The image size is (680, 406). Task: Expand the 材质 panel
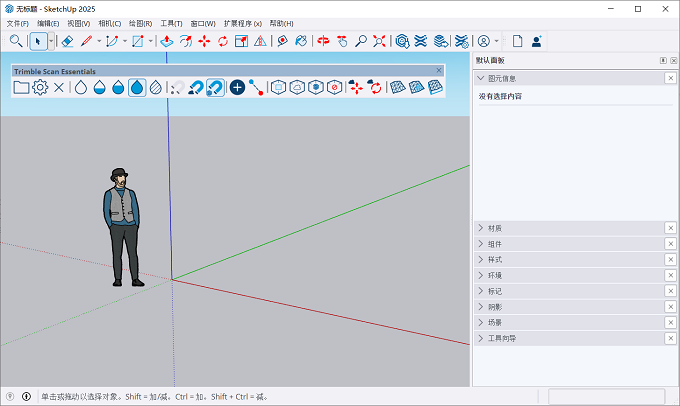pos(569,228)
